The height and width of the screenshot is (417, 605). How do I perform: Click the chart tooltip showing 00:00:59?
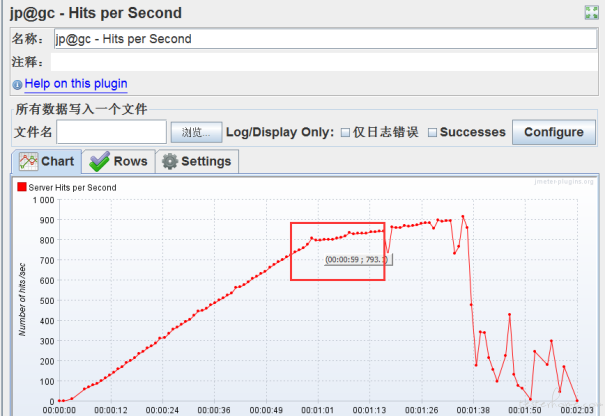tap(357, 260)
